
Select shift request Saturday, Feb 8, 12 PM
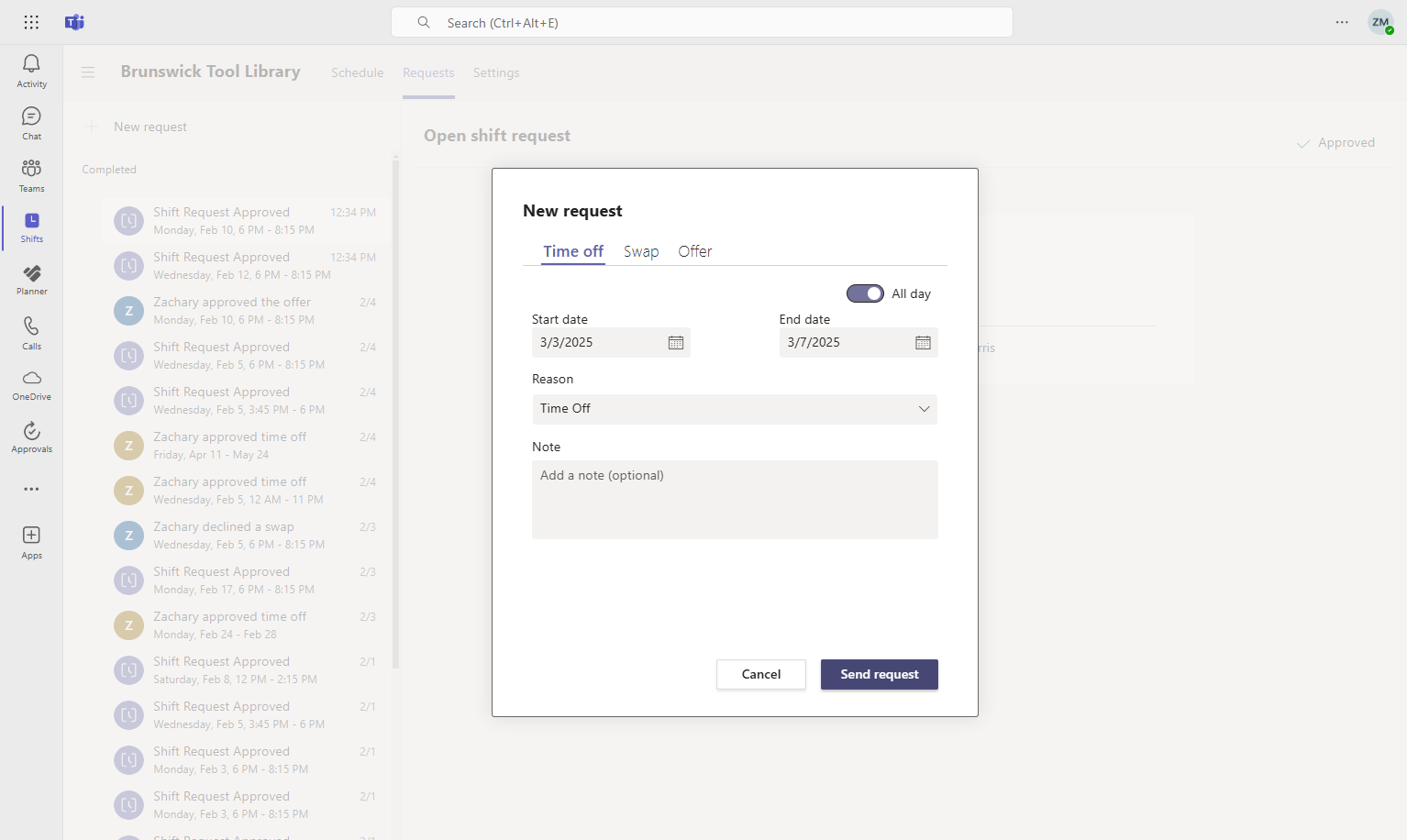coord(246,670)
